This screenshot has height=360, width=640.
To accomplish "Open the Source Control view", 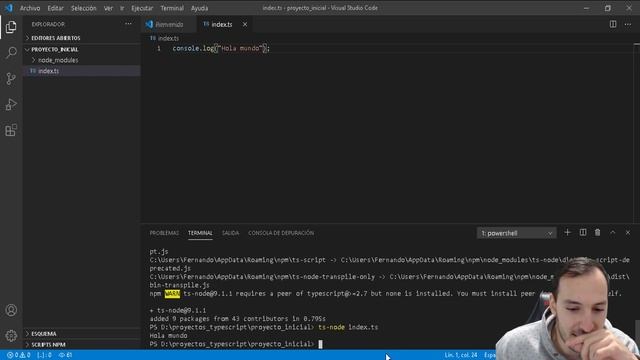I will [11, 78].
